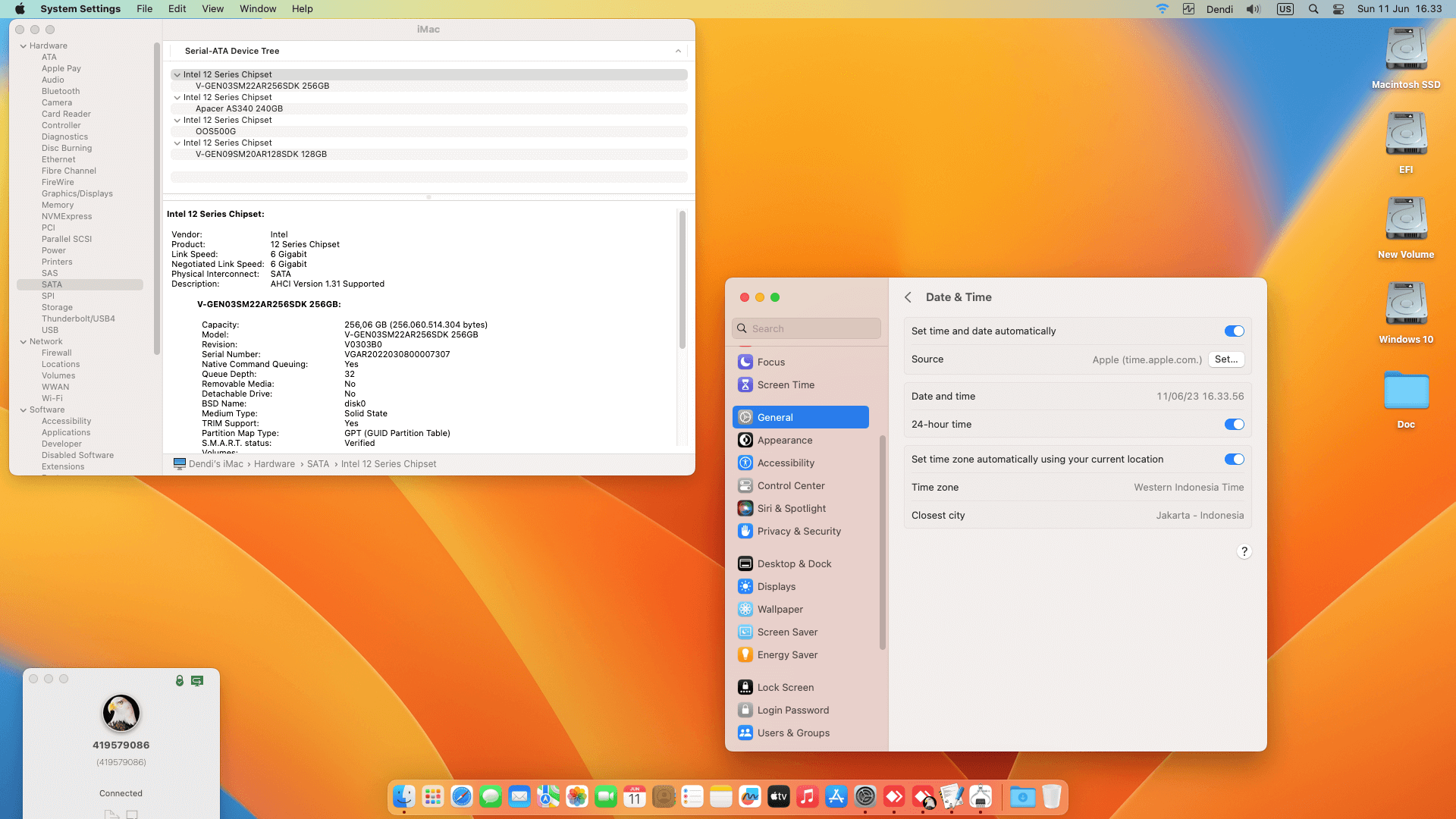The height and width of the screenshot is (819, 1456).
Task: Collapse Network section in System Information sidebar
Action: (x=24, y=342)
